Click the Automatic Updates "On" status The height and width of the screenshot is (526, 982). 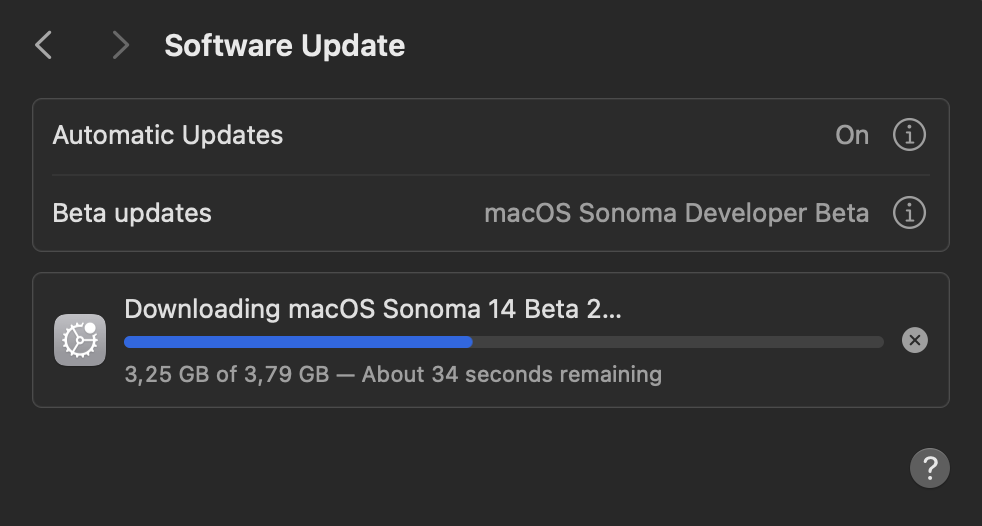point(852,135)
